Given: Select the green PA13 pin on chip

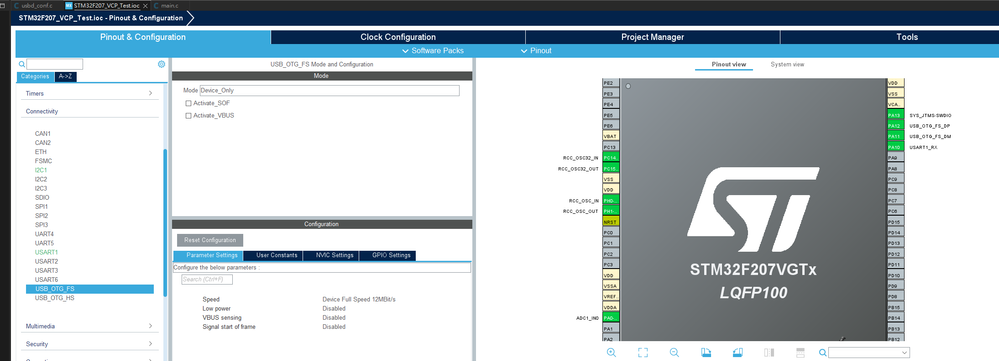Looking at the screenshot, I should point(895,115).
